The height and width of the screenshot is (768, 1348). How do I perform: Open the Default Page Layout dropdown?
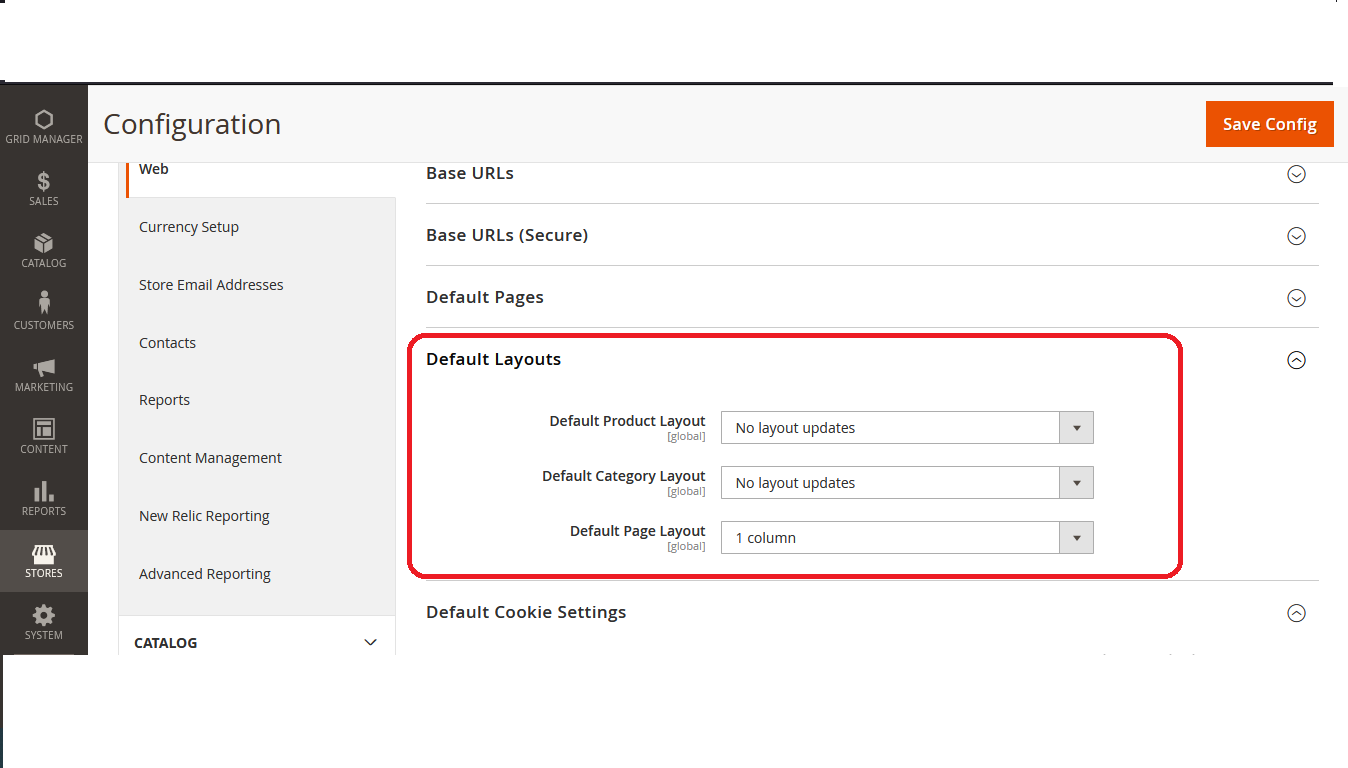pos(906,538)
